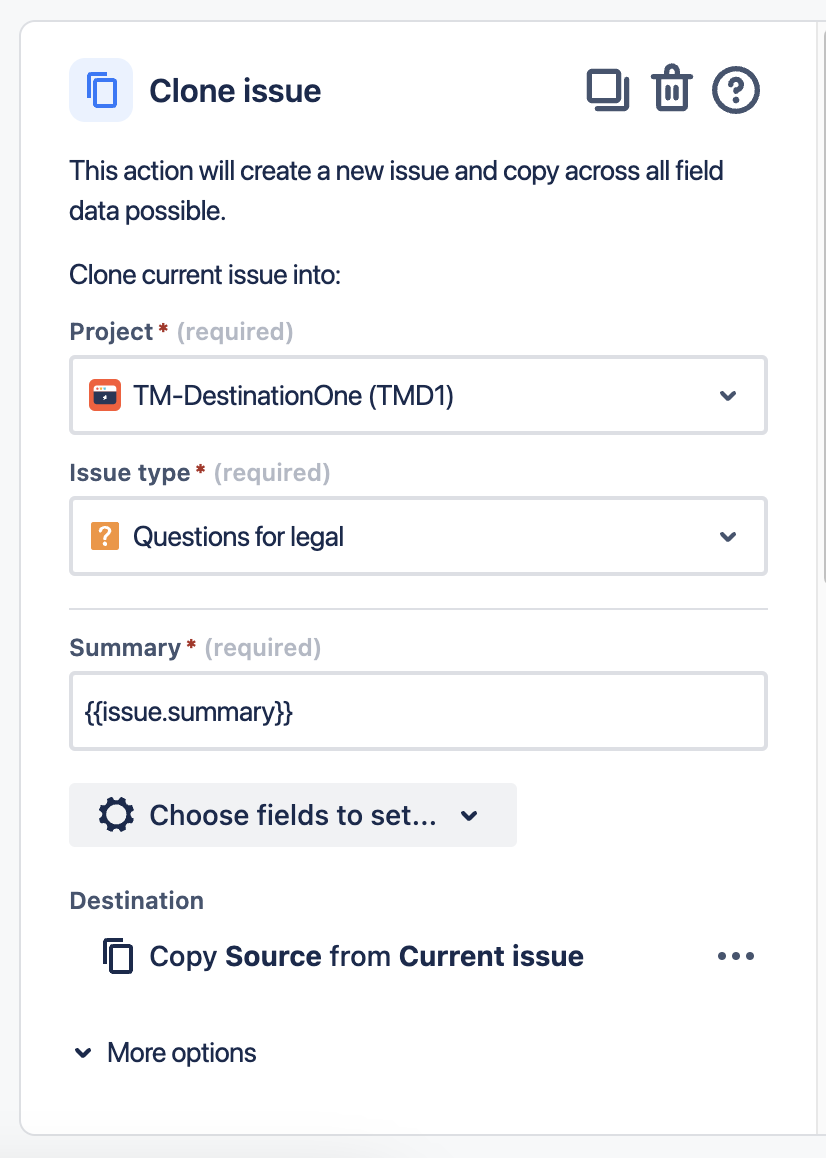The image size is (826, 1158).
Task: Click the Destination field label
Action: (136, 900)
